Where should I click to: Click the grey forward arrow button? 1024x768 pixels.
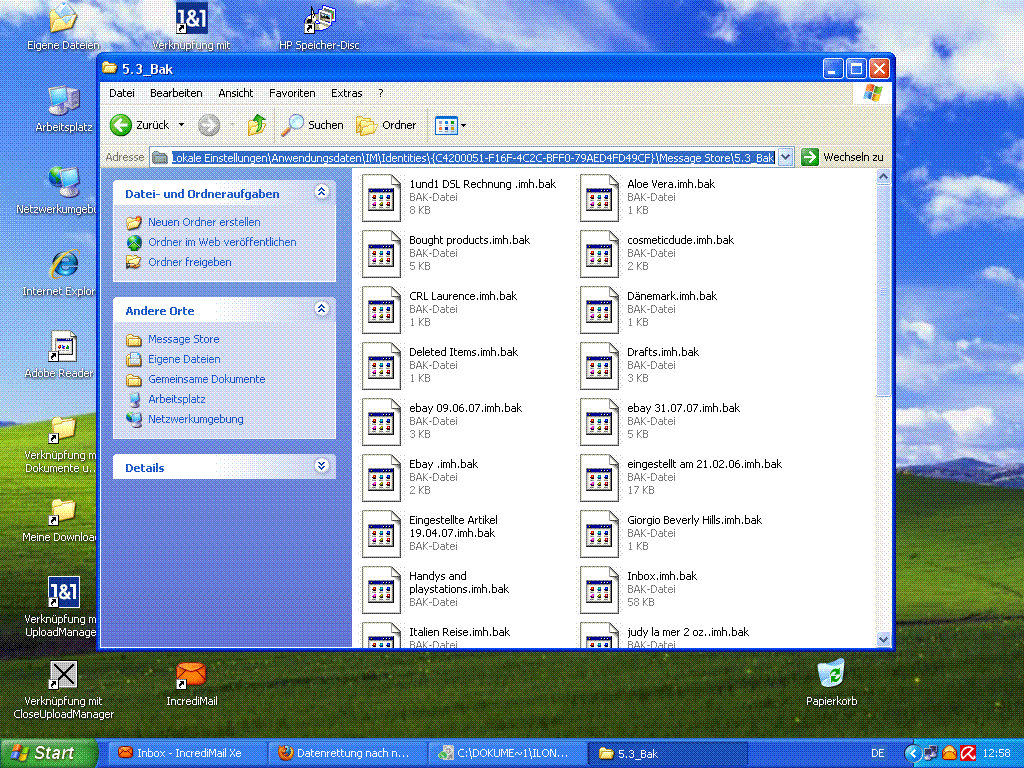click(209, 125)
